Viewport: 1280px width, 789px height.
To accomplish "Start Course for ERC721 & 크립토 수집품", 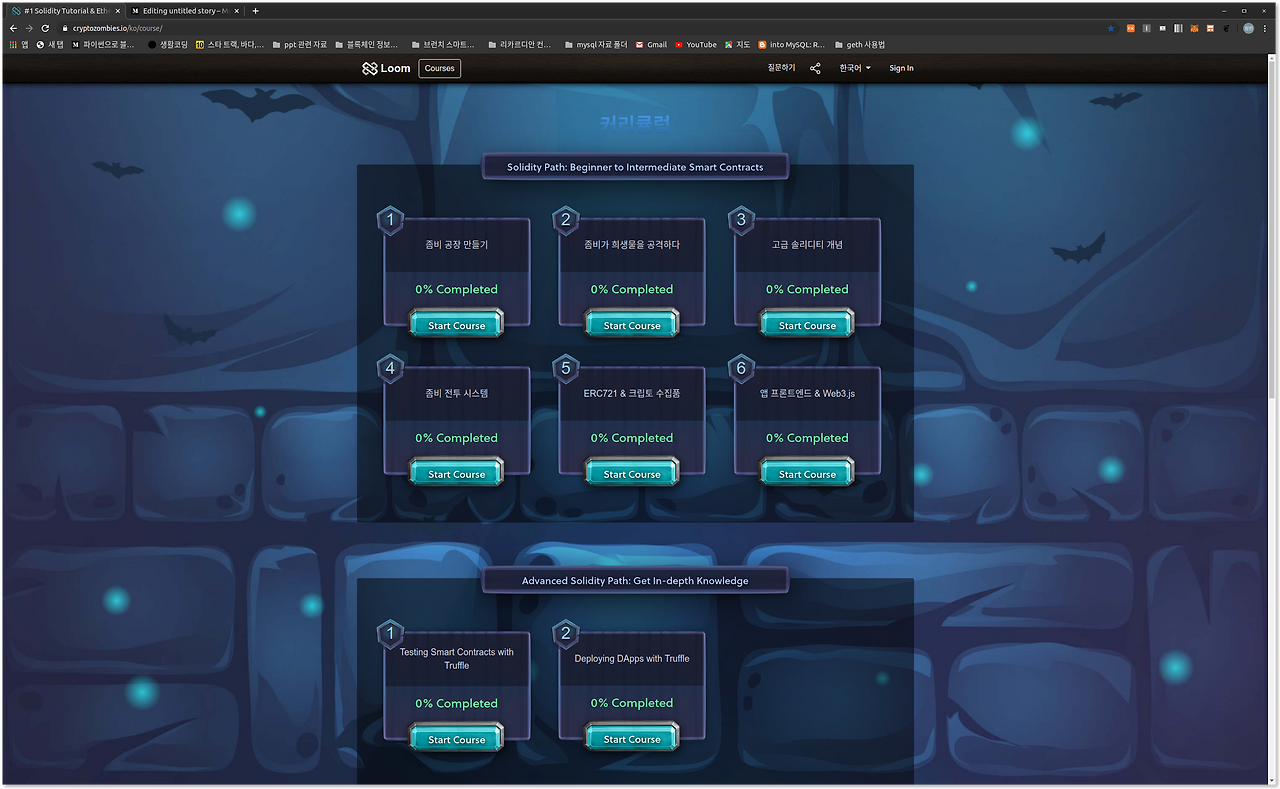I will coord(632,474).
